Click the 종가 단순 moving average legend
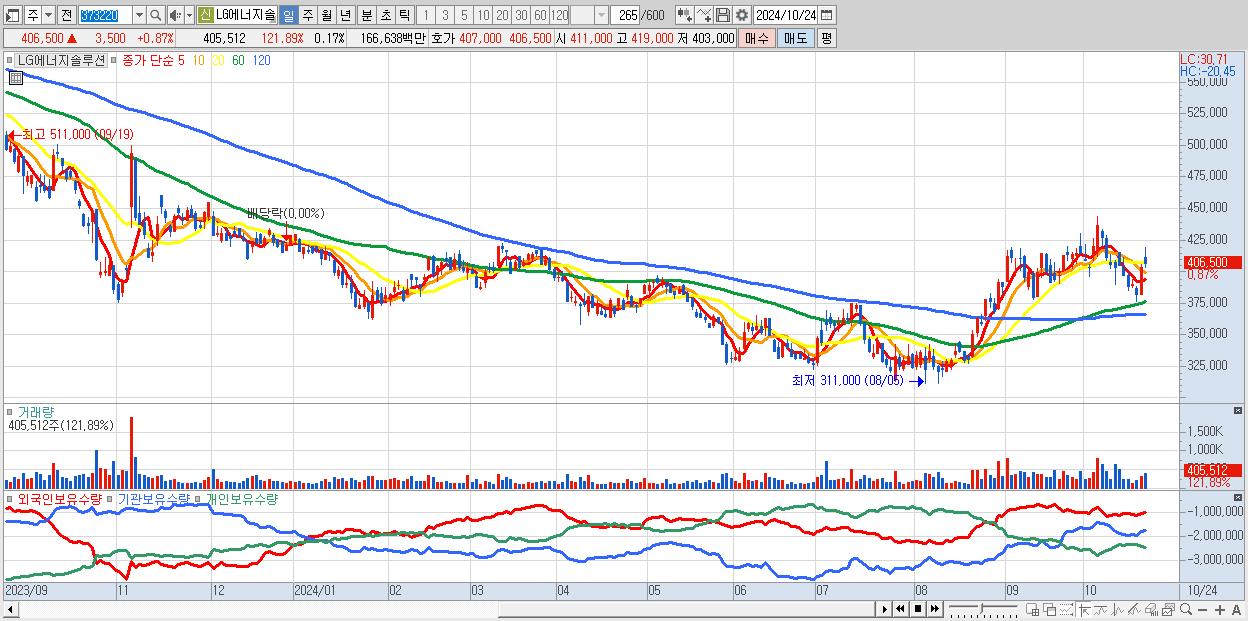 (146, 60)
